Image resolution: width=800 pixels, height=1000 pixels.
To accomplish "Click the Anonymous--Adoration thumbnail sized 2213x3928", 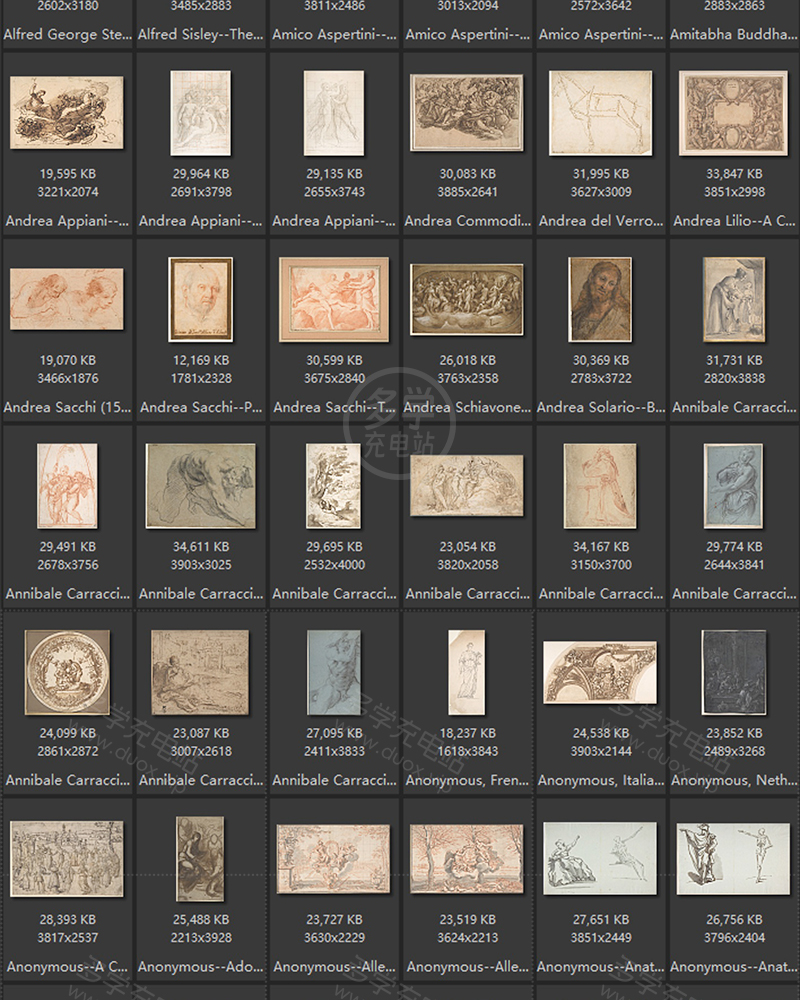I will tap(200, 858).
